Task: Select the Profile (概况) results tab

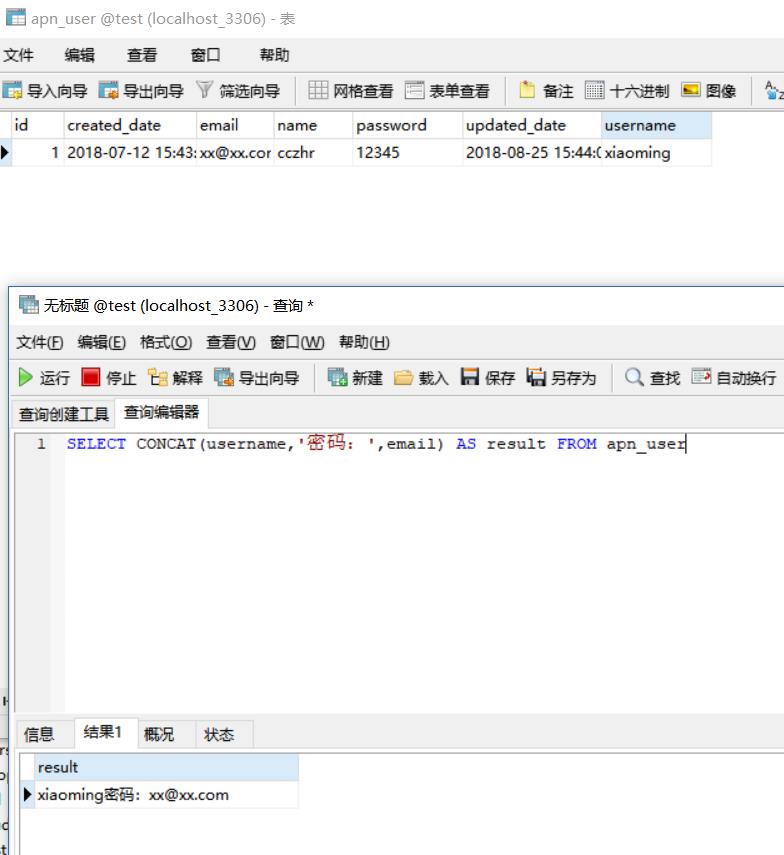Action: [x=159, y=734]
